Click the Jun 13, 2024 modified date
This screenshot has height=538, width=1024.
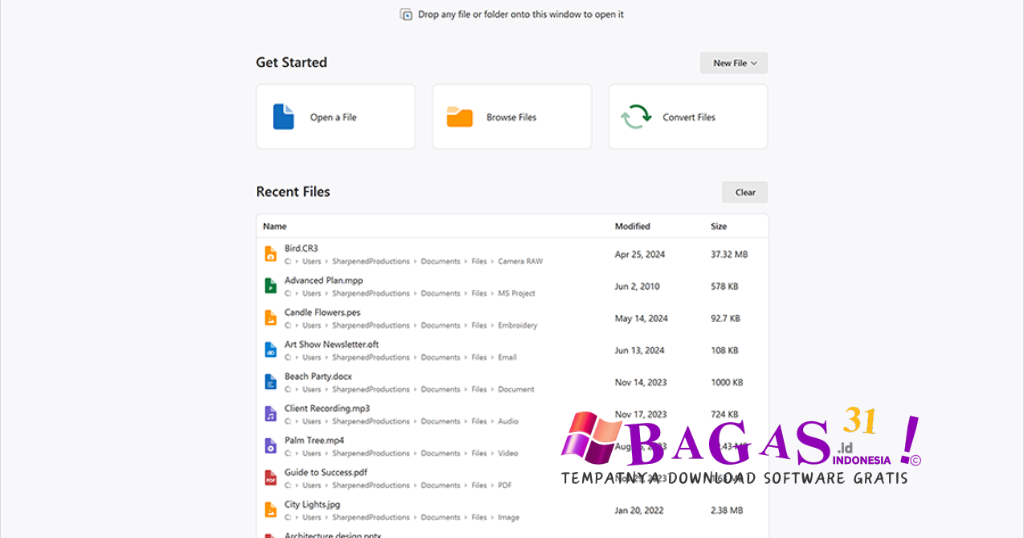click(x=639, y=351)
